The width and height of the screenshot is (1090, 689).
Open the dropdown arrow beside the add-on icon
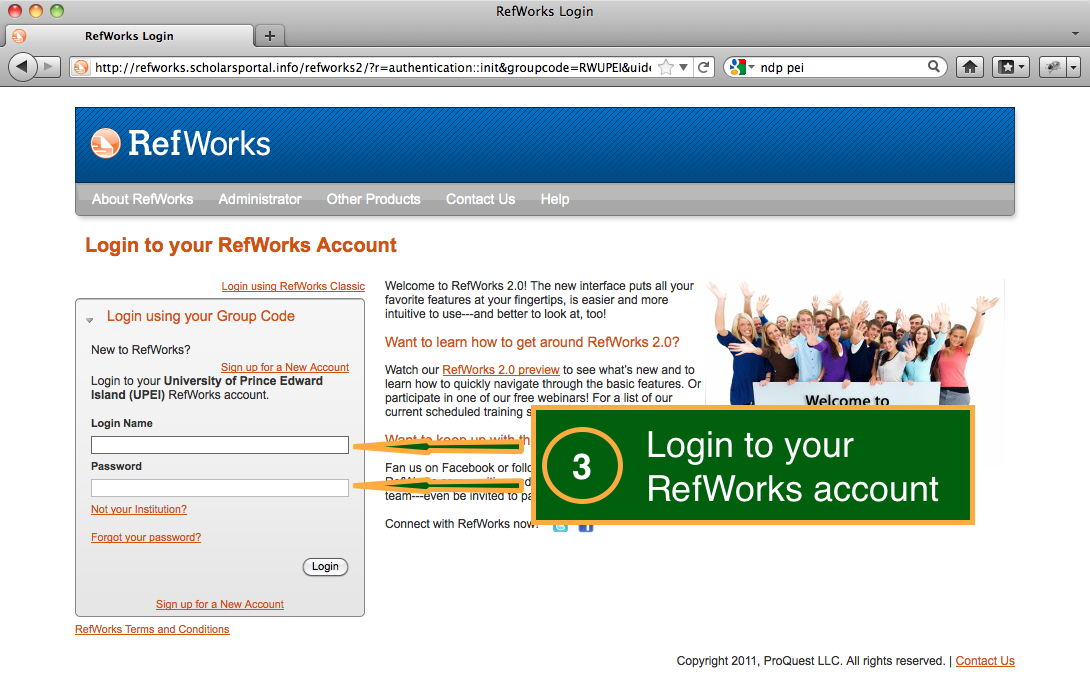(x=1074, y=67)
